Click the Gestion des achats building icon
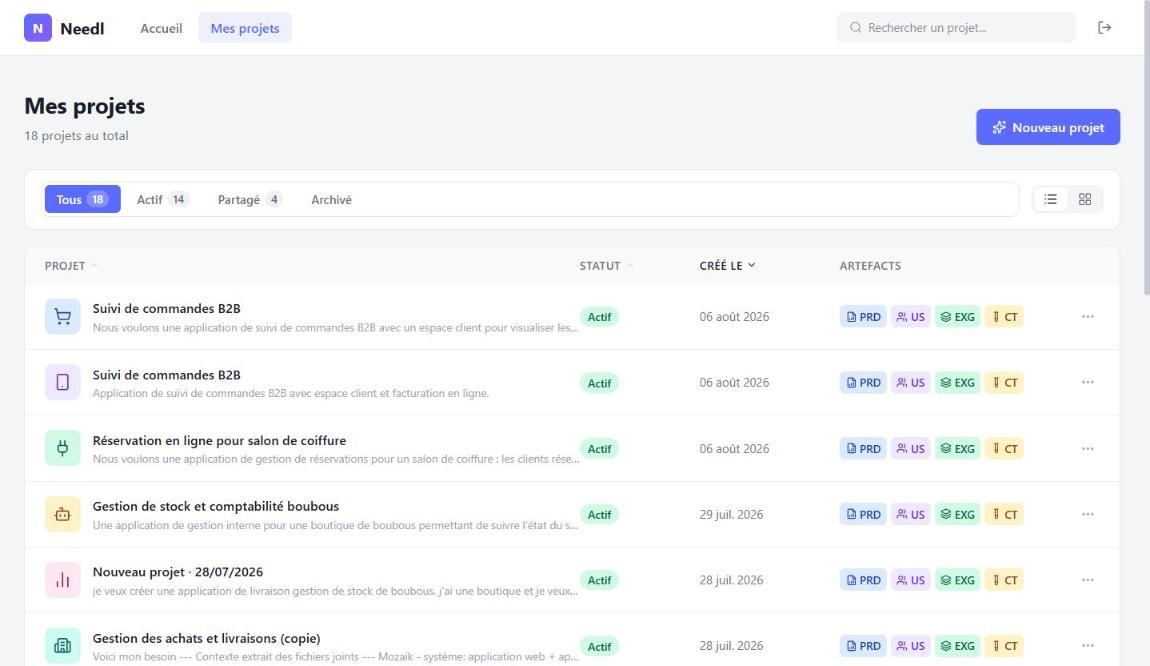The image size is (1150, 666). point(62,645)
